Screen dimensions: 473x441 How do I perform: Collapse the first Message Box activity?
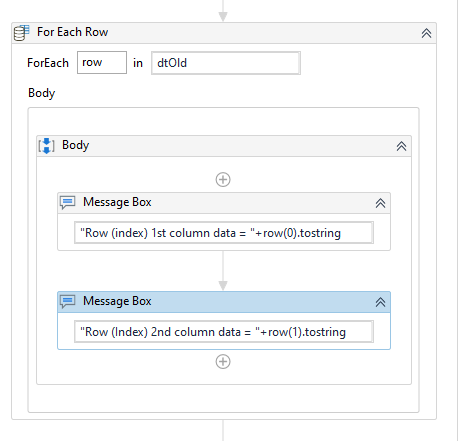click(x=380, y=203)
